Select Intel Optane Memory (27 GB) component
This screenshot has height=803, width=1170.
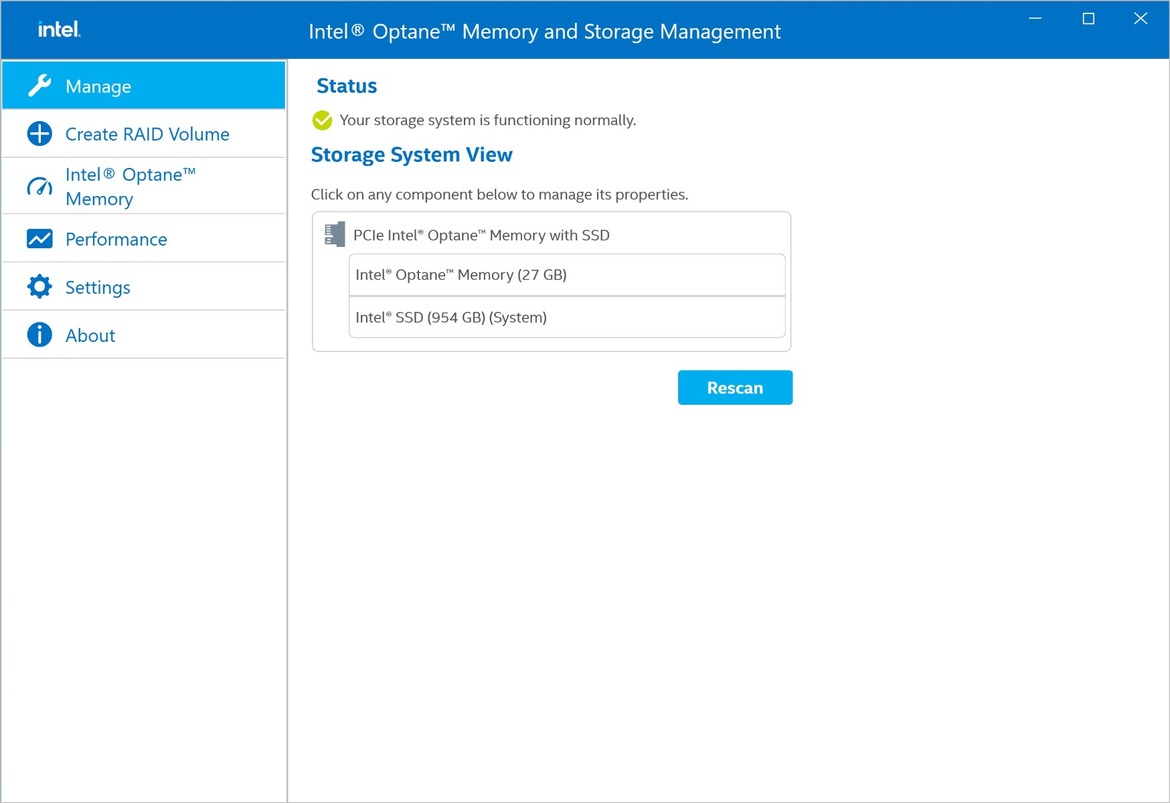(567, 275)
